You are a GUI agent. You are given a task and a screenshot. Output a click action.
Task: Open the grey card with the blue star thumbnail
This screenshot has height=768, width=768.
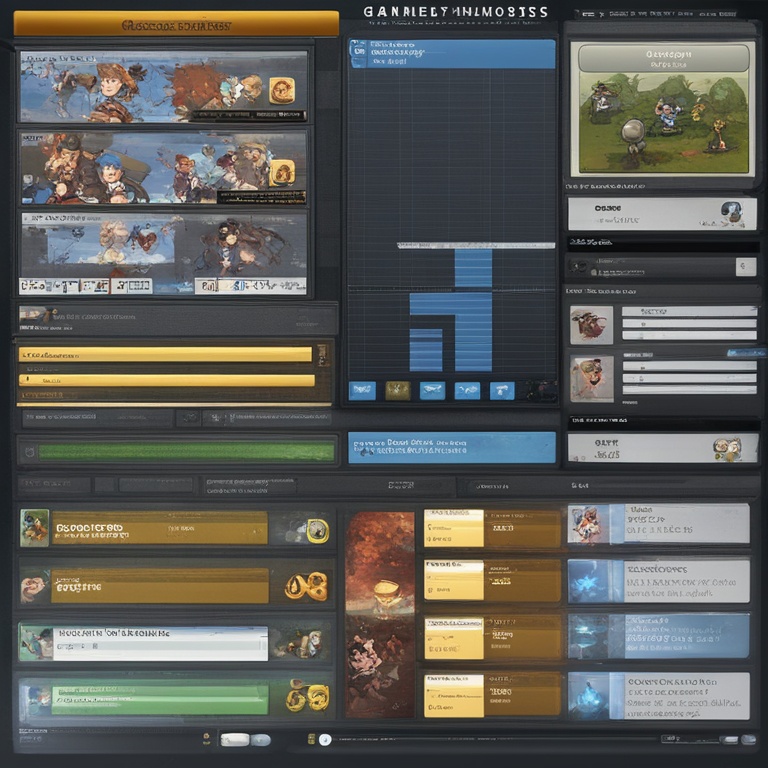tap(659, 581)
